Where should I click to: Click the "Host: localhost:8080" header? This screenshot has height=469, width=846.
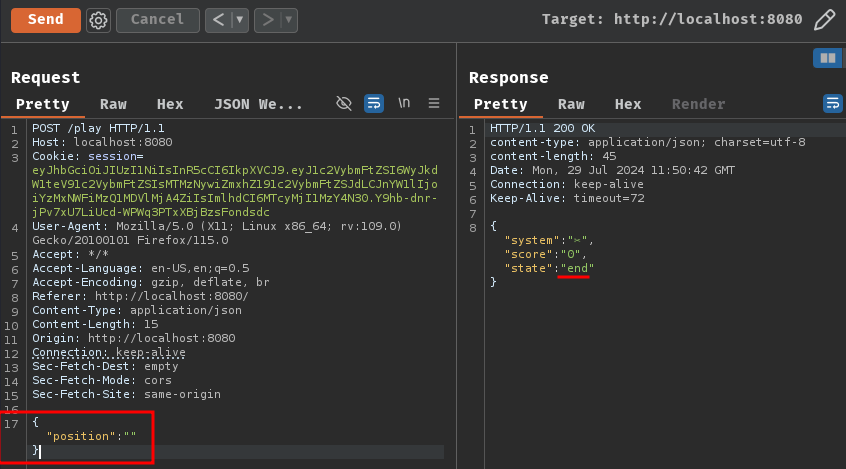[x=102, y=142]
